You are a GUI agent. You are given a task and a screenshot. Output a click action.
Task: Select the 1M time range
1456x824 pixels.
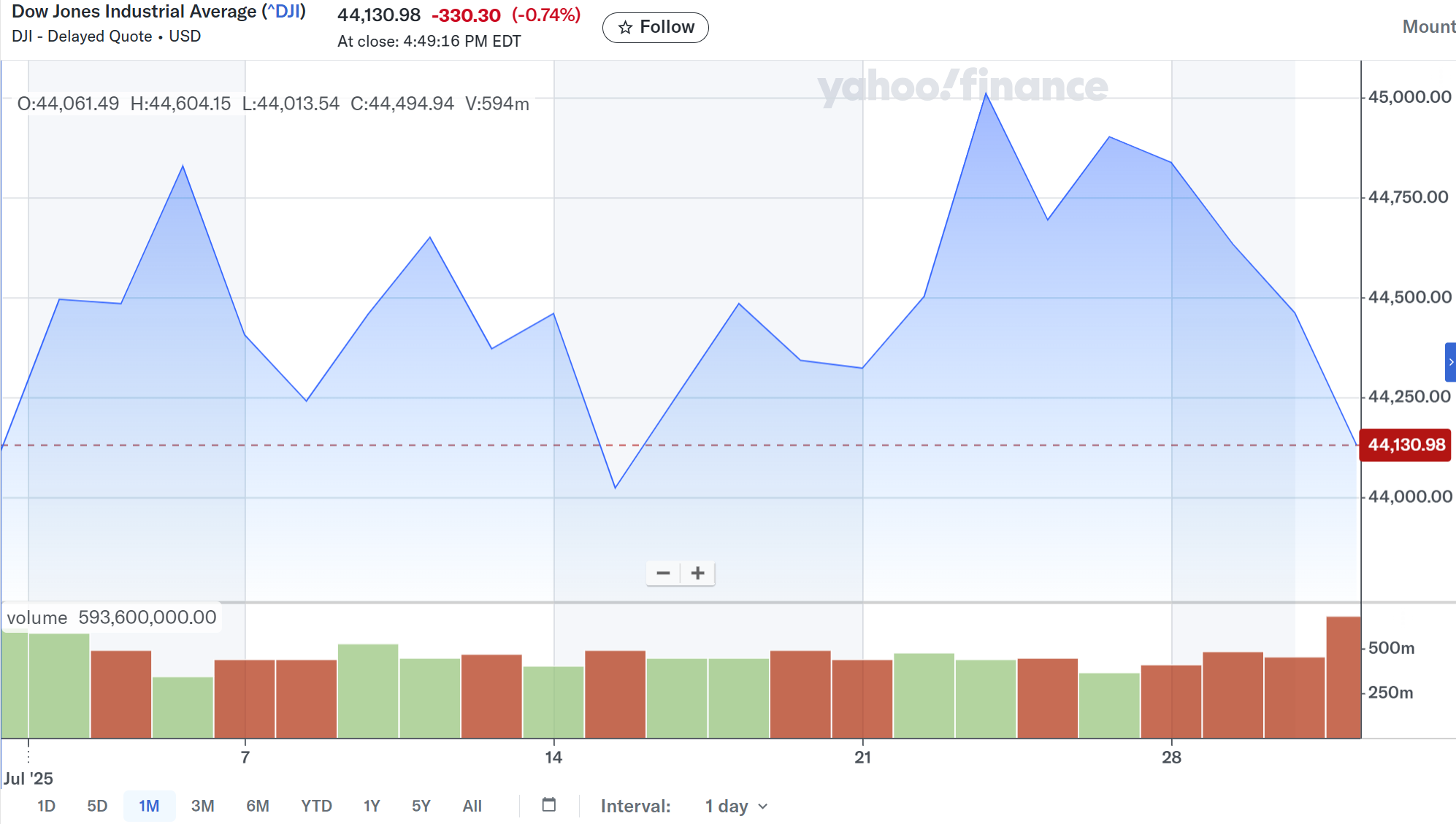tap(149, 806)
